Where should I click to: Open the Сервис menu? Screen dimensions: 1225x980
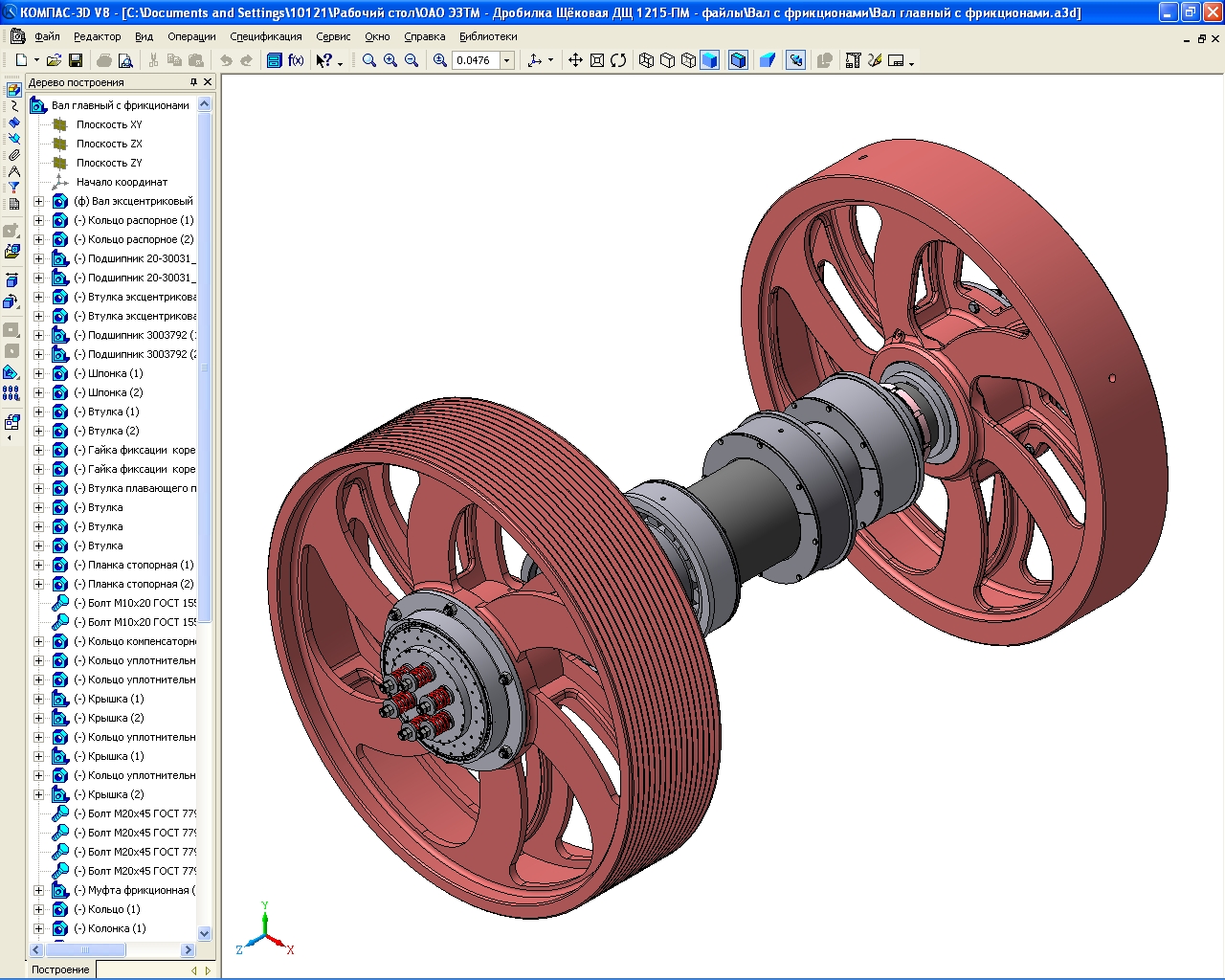click(x=333, y=36)
